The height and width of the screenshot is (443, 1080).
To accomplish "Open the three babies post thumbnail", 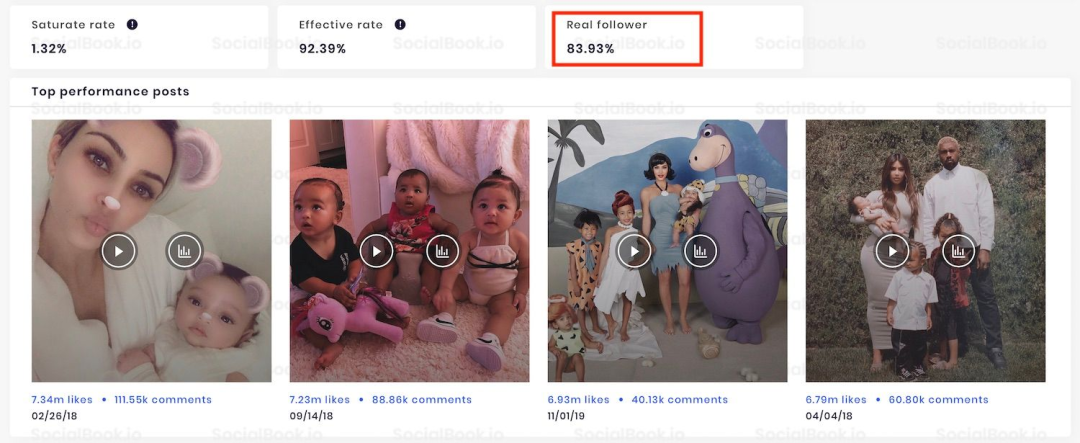I will [x=410, y=251].
